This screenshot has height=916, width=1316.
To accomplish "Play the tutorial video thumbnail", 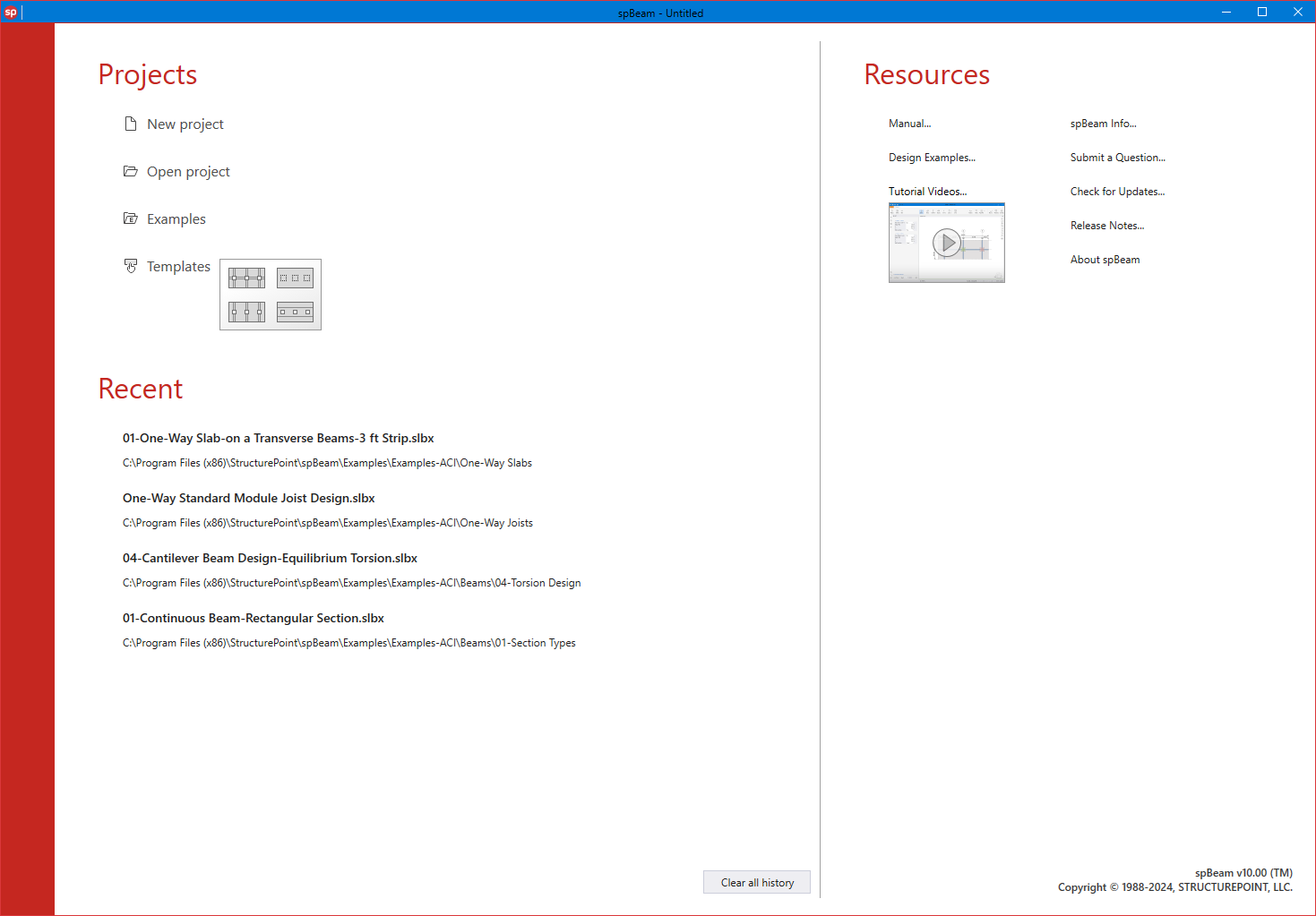I will [947, 243].
